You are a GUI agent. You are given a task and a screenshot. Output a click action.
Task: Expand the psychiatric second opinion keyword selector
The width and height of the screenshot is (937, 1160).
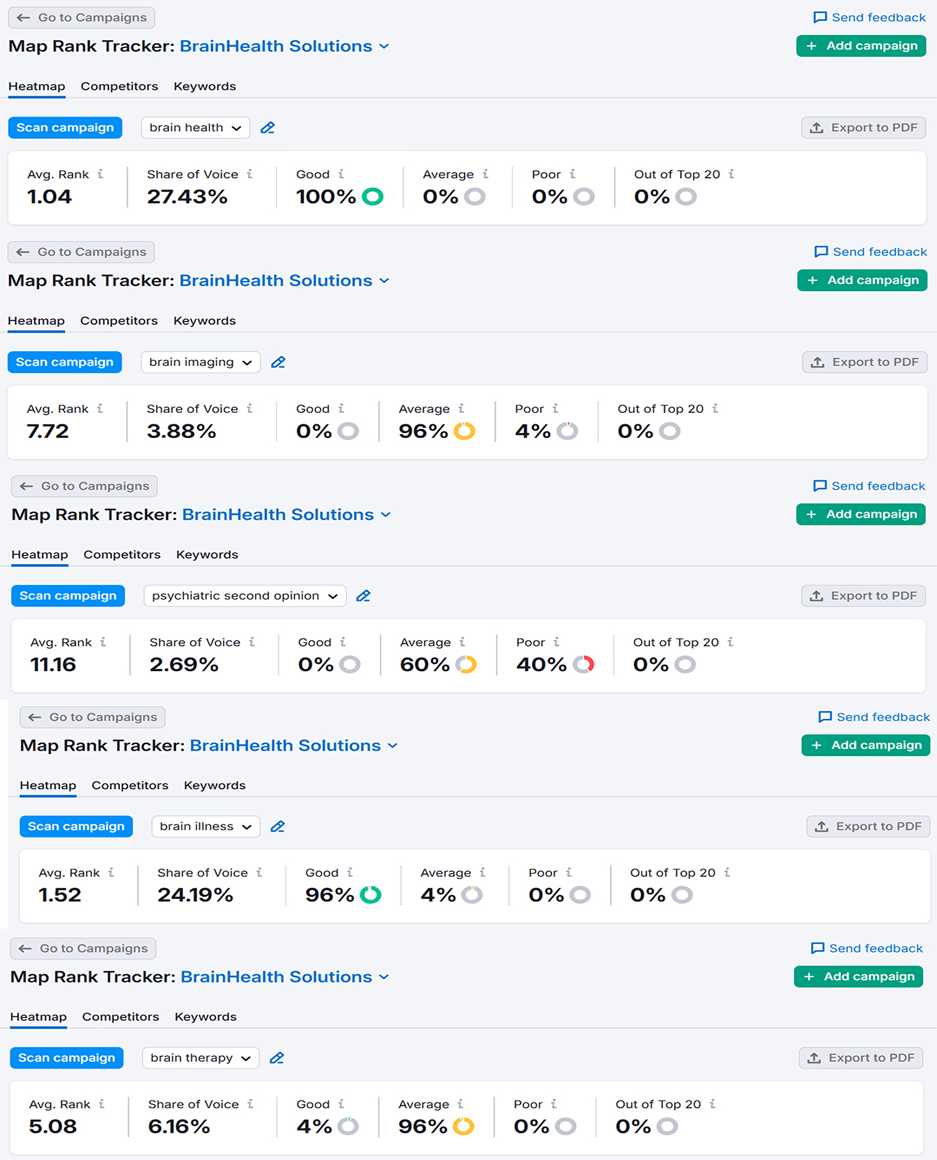[x=244, y=596]
